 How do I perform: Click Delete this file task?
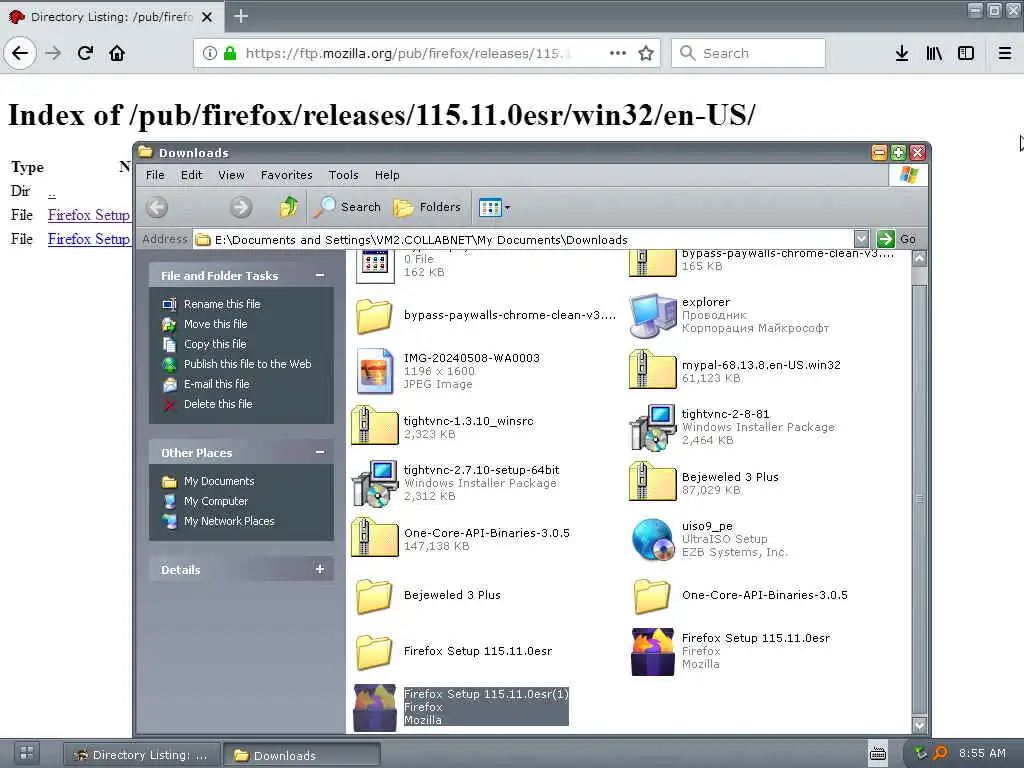[217, 404]
